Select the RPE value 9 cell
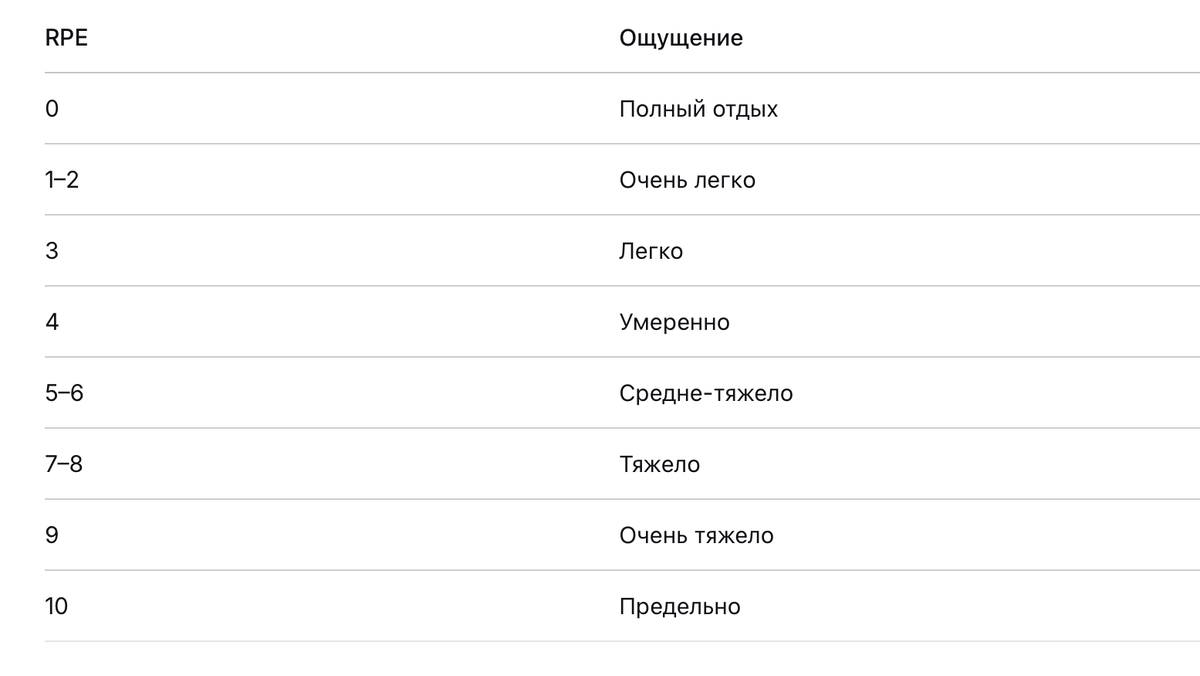Screen dimensions: 1200x676 [x=52, y=535]
